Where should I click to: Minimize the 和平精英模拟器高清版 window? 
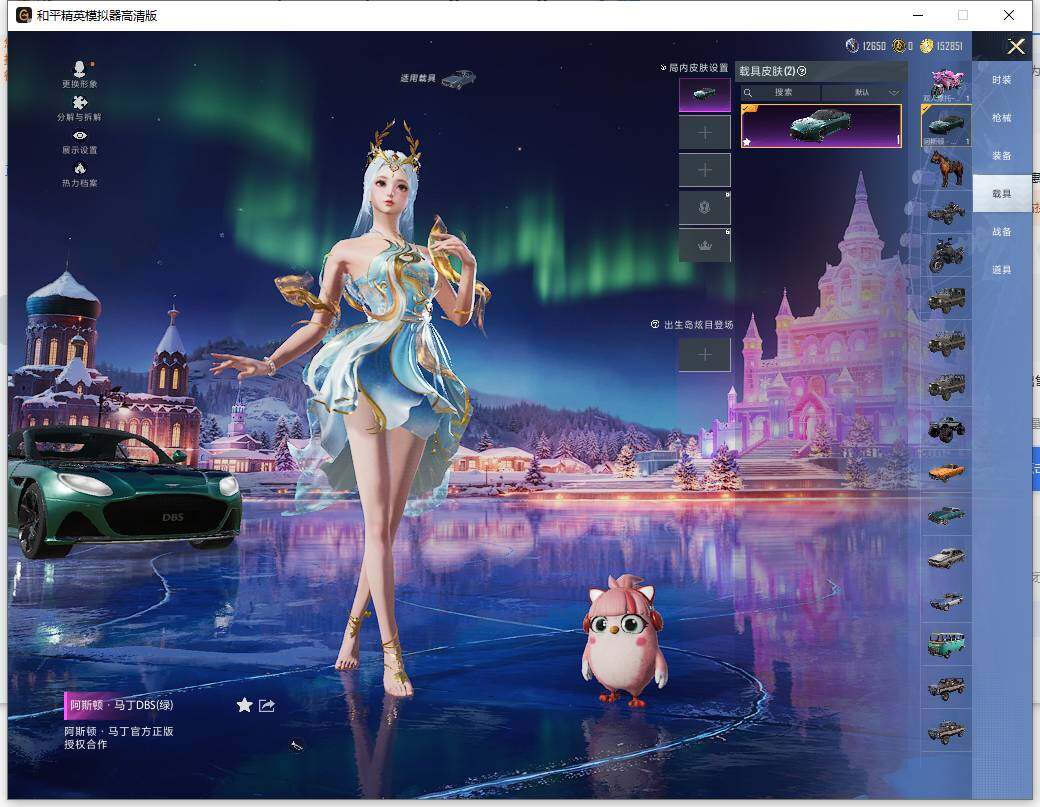pos(918,15)
